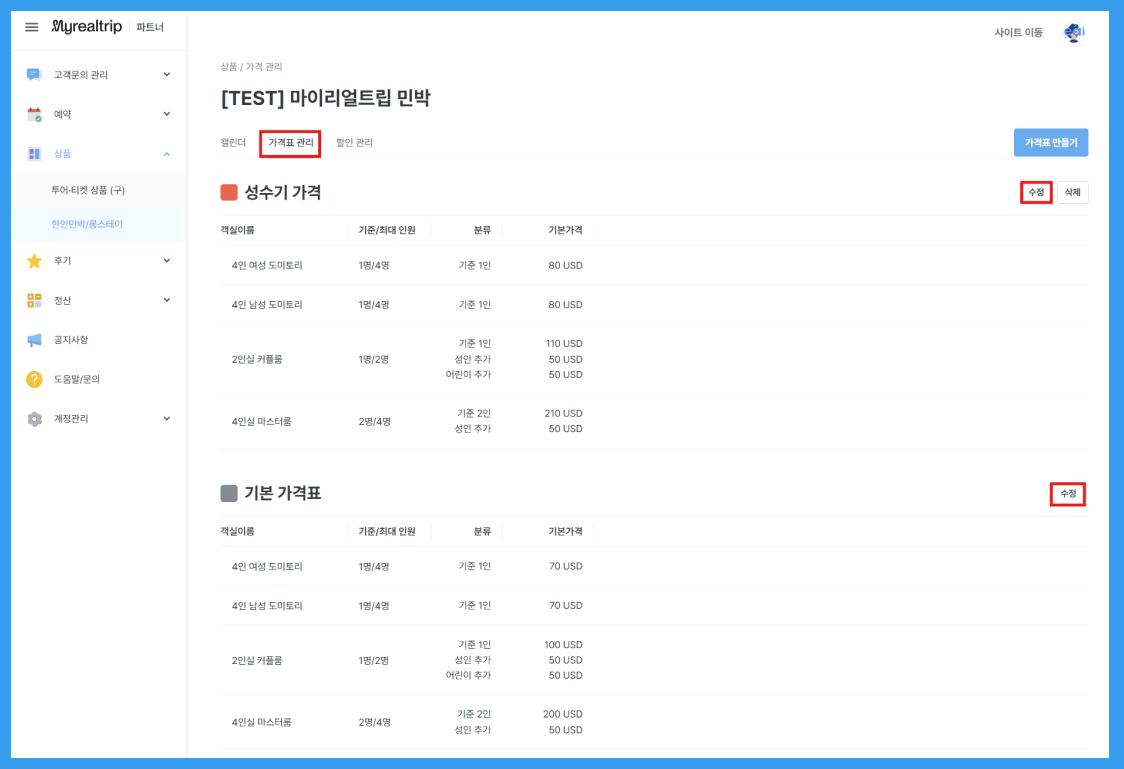The width and height of the screenshot is (1124, 769).
Task: Click the 예약 calendar icon
Action: 34,114
